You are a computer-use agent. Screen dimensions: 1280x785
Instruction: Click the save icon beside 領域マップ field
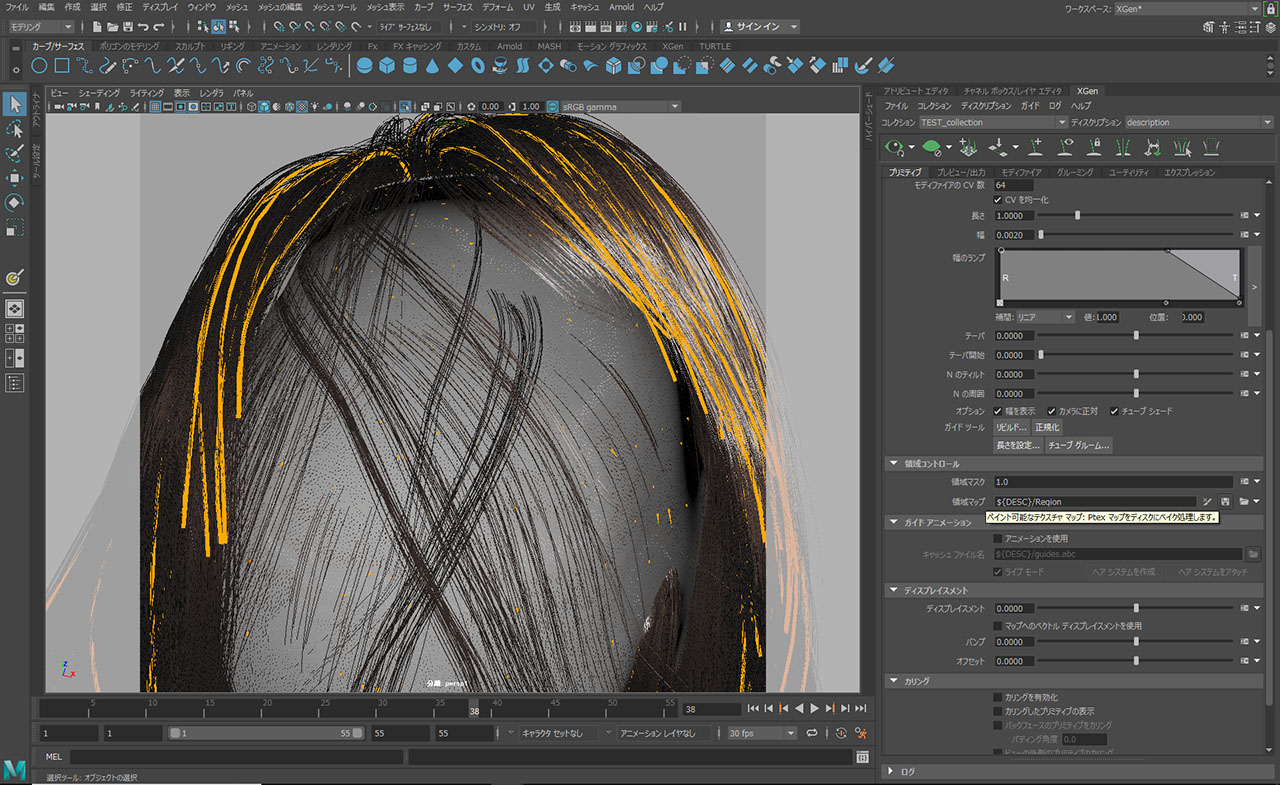[x=1225, y=501]
